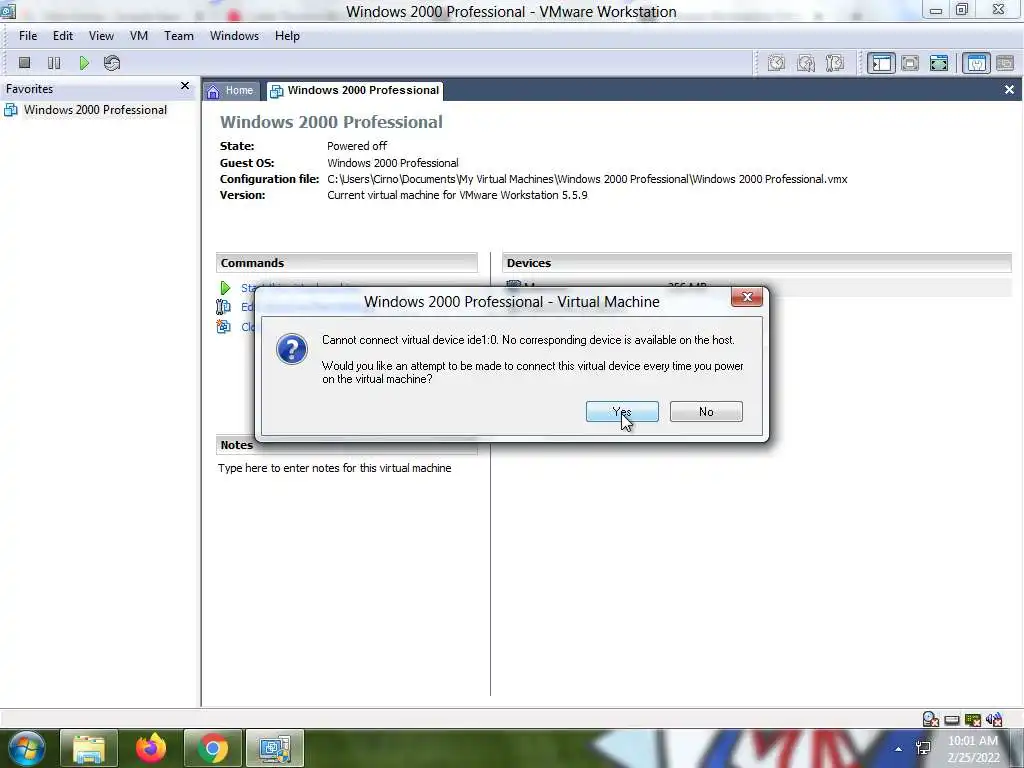The image size is (1024, 768).
Task: Click the hard disk status icon
Action: coord(952,720)
